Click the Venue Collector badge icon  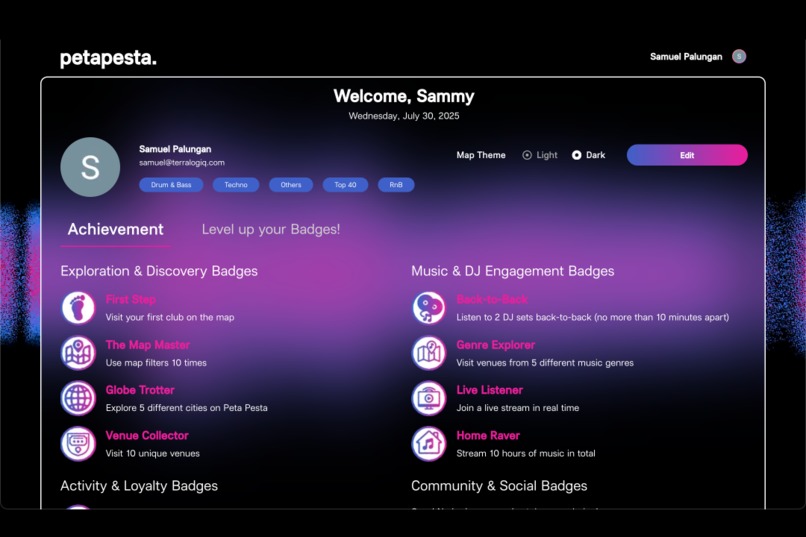[78, 443]
